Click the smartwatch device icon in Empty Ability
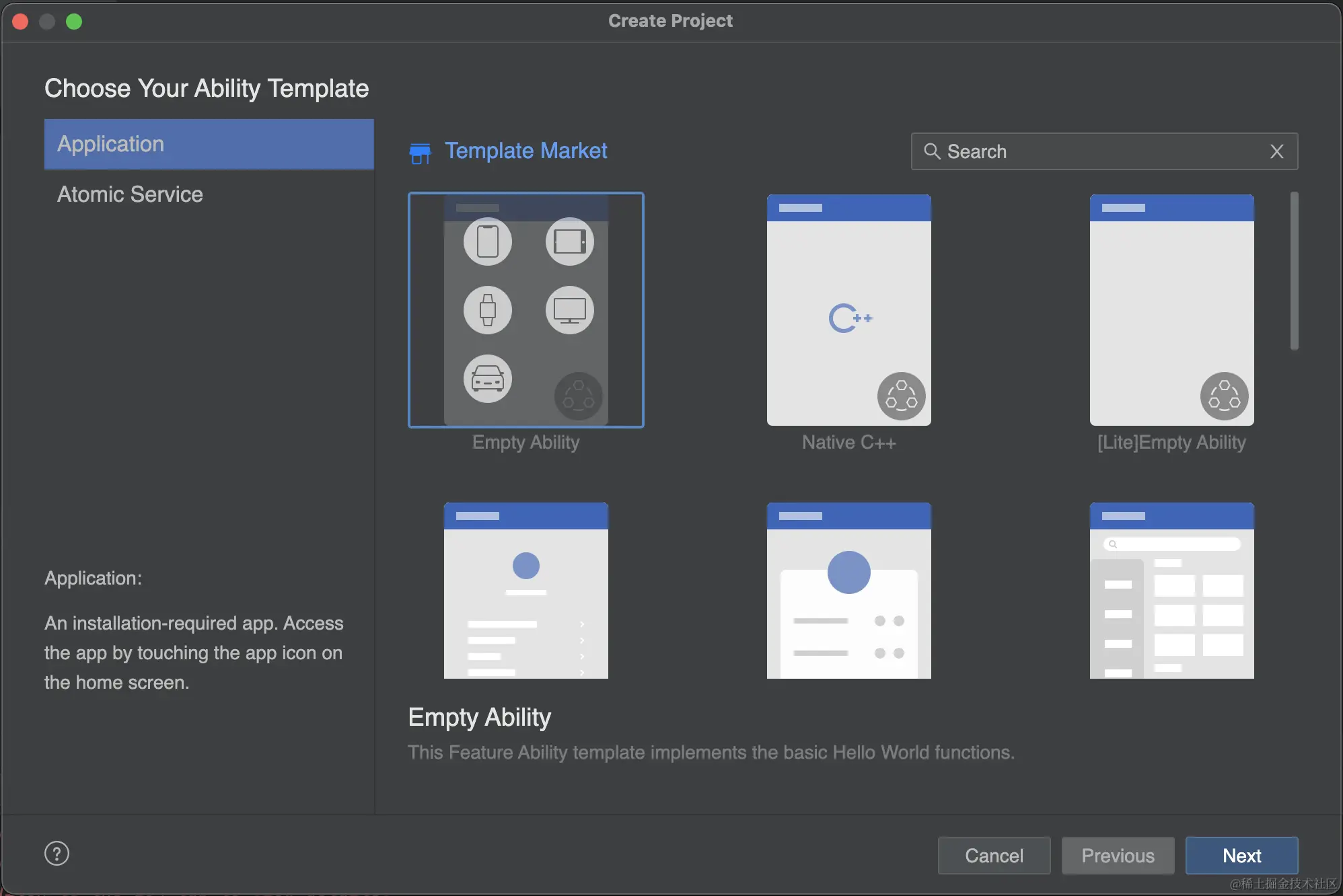Viewport: 1343px width, 896px height. (x=487, y=310)
